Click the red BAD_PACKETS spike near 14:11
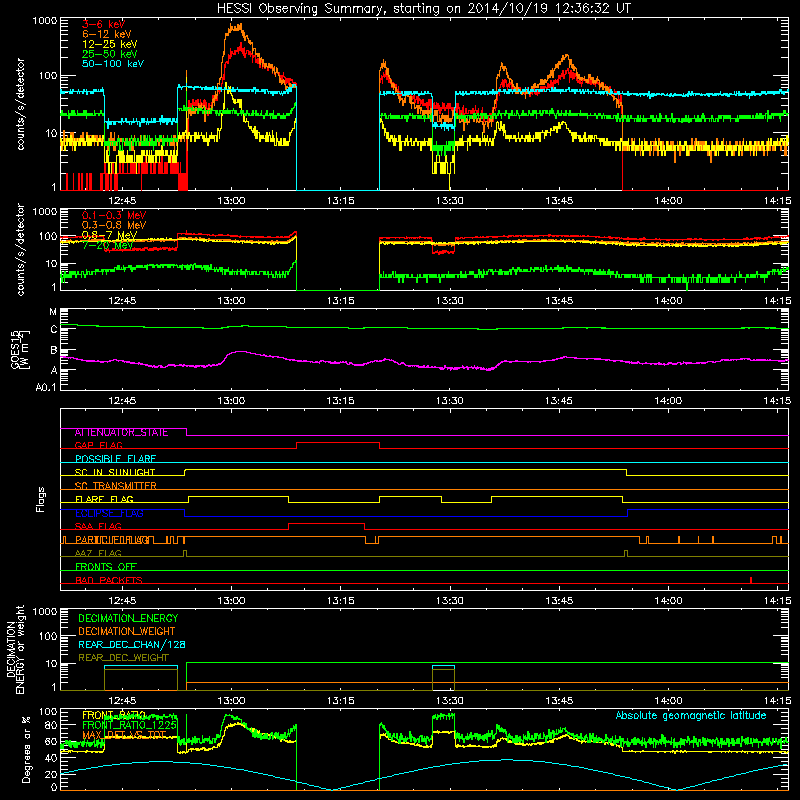The width and height of the screenshot is (800, 800). pyautogui.click(x=751, y=580)
